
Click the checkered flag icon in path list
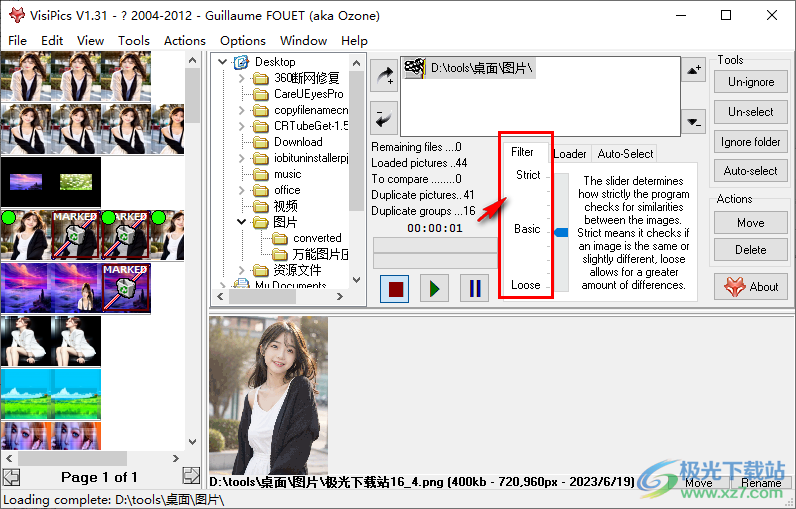pyautogui.click(x=415, y=68)
